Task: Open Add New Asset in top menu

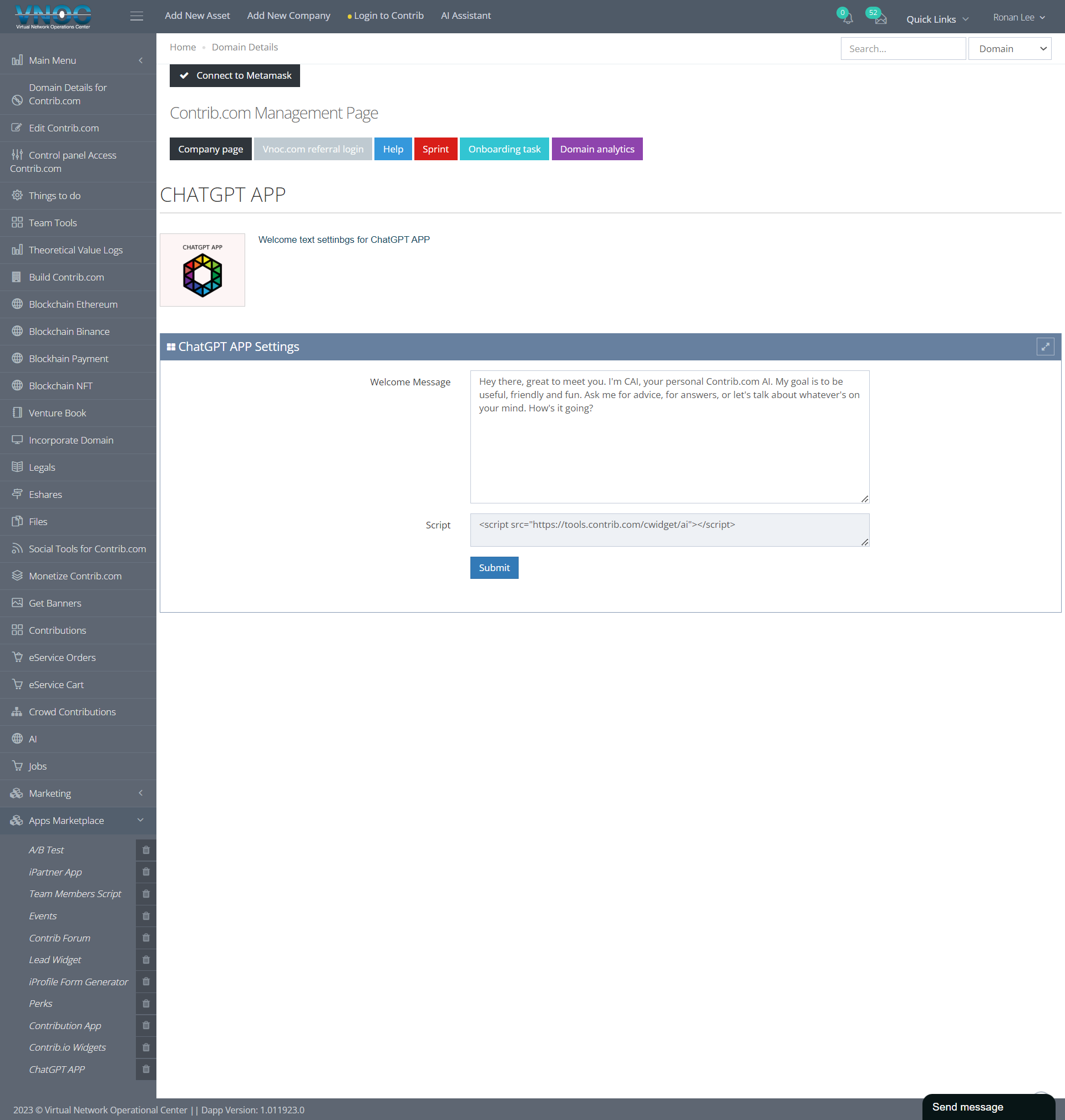Action: (197, 16)
